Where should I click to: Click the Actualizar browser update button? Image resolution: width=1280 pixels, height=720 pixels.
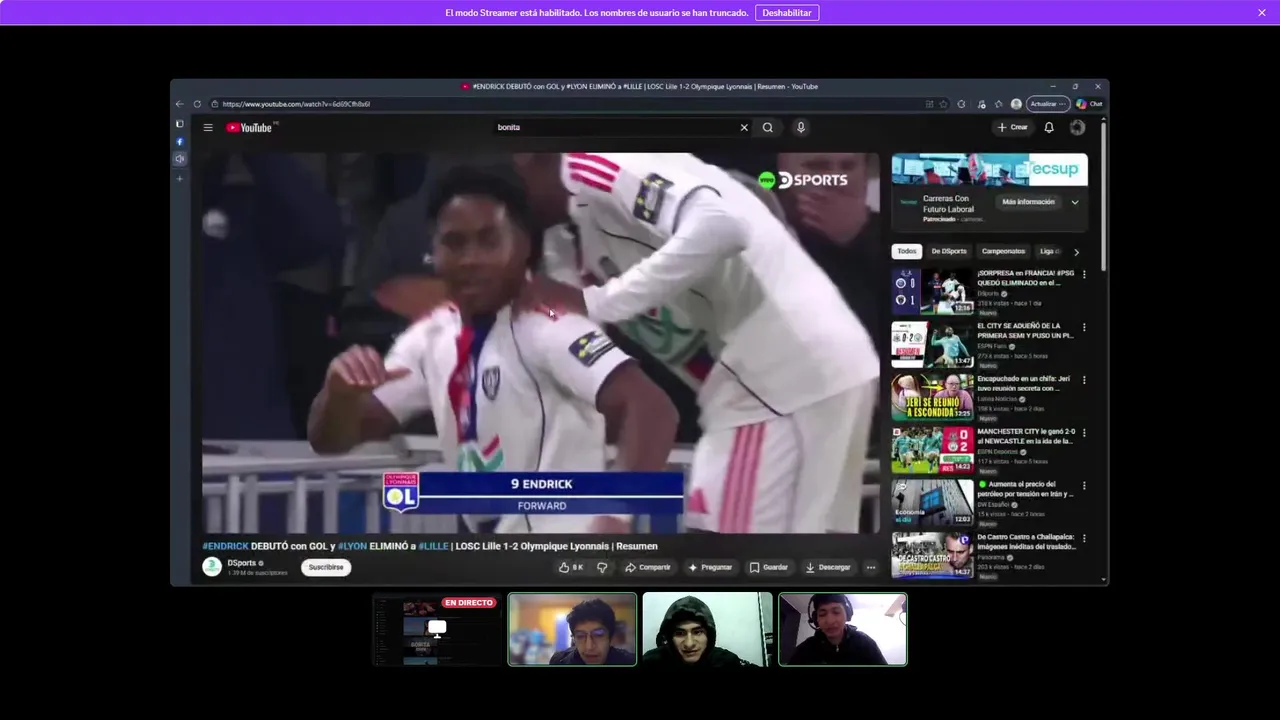(1047, 104)
